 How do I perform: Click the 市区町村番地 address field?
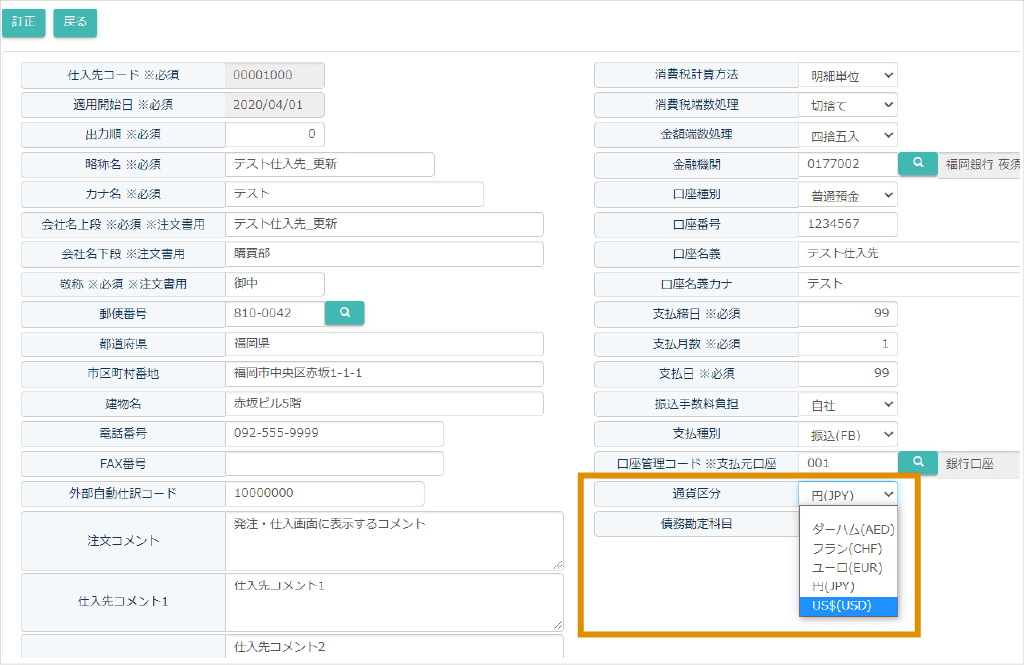pyautogui.click(x=385, y=374)
